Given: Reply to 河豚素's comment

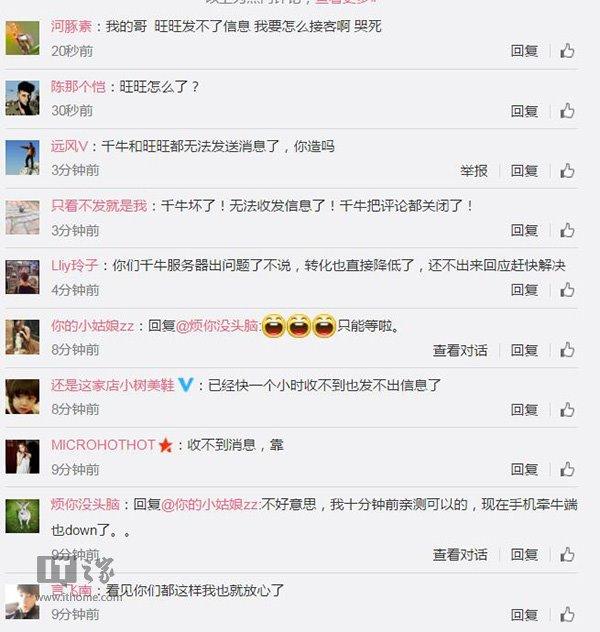Looking at the screenshot, I should tap(524, 51).
